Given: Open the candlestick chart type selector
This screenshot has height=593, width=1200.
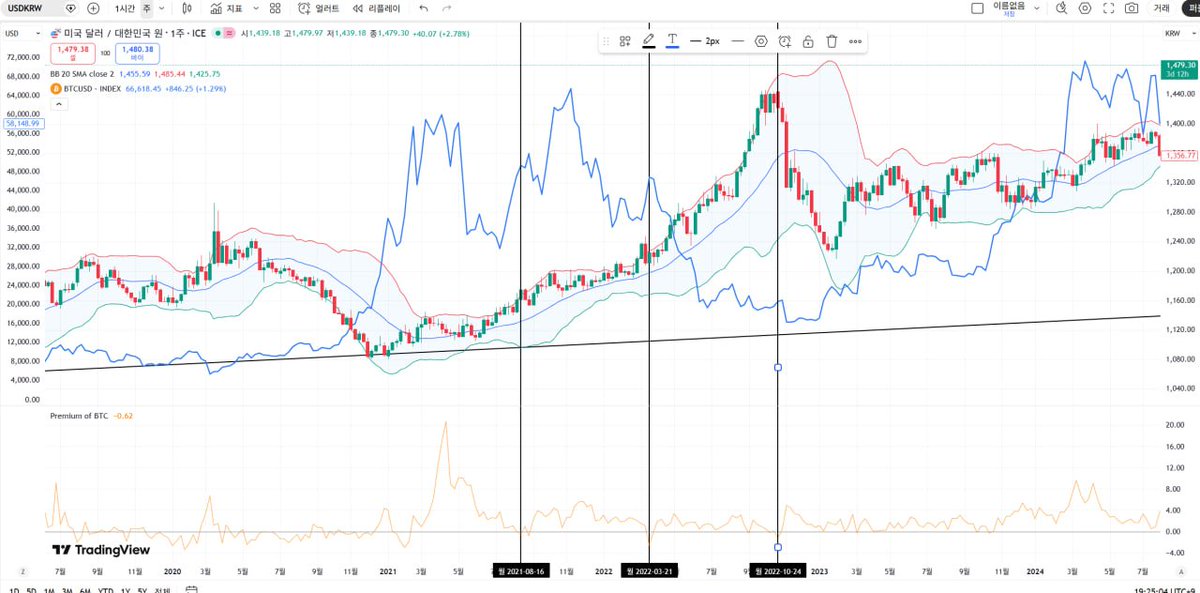Looking at the screenshot, I should tap(187, 8).
